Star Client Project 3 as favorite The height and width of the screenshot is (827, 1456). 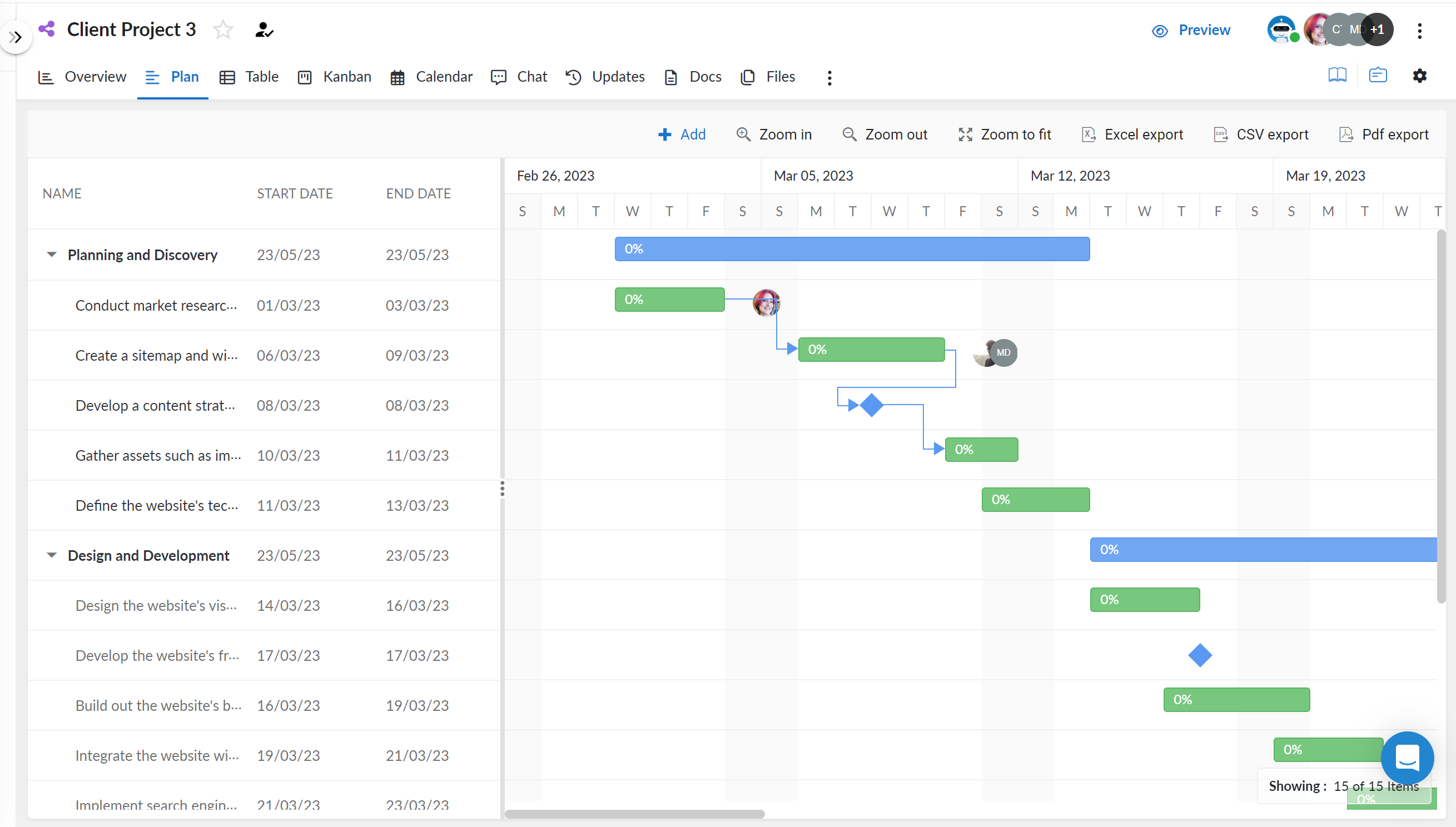pyautogui.click(x=223, y=29)
